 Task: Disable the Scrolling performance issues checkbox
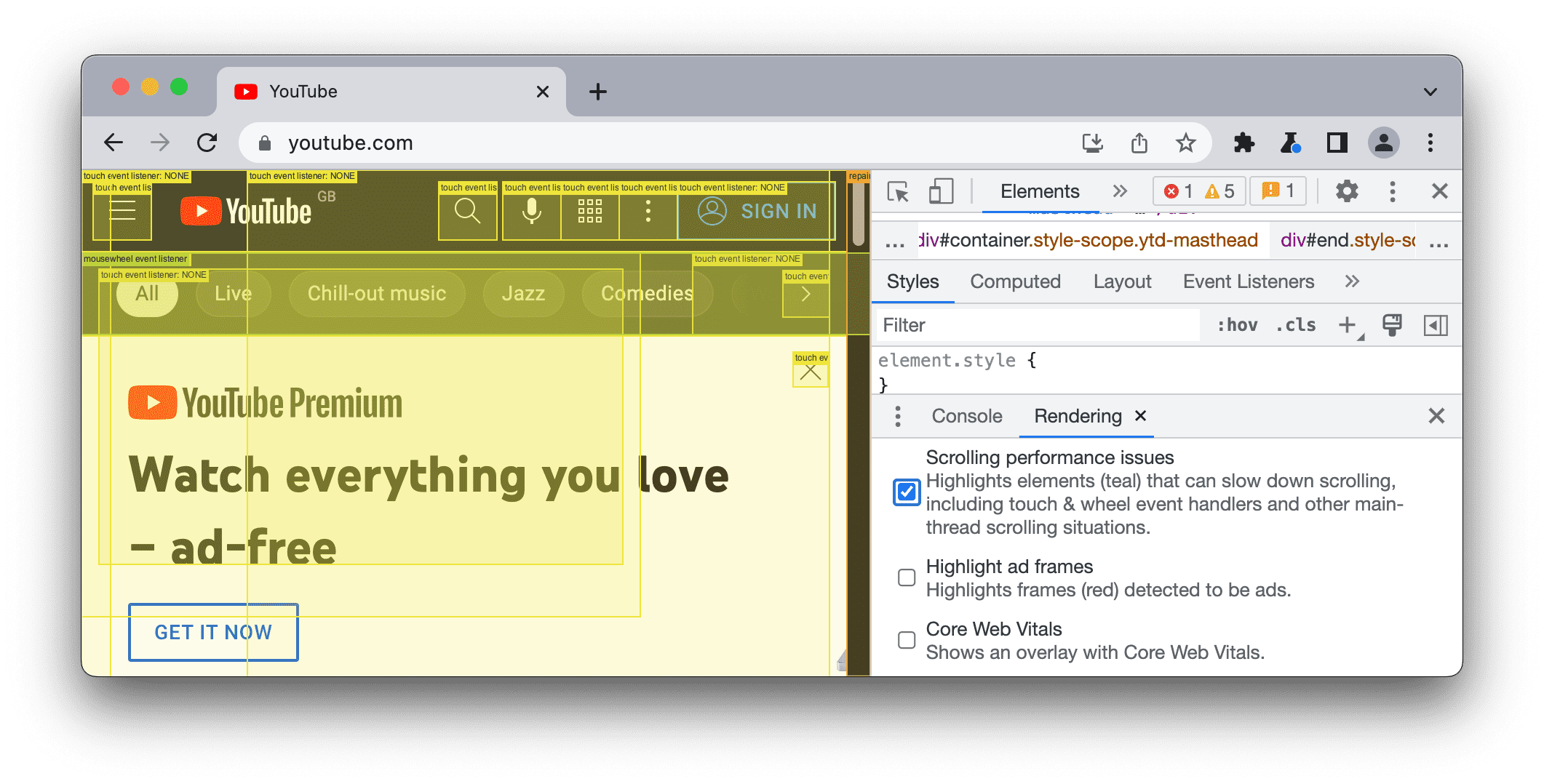(906, 492)
